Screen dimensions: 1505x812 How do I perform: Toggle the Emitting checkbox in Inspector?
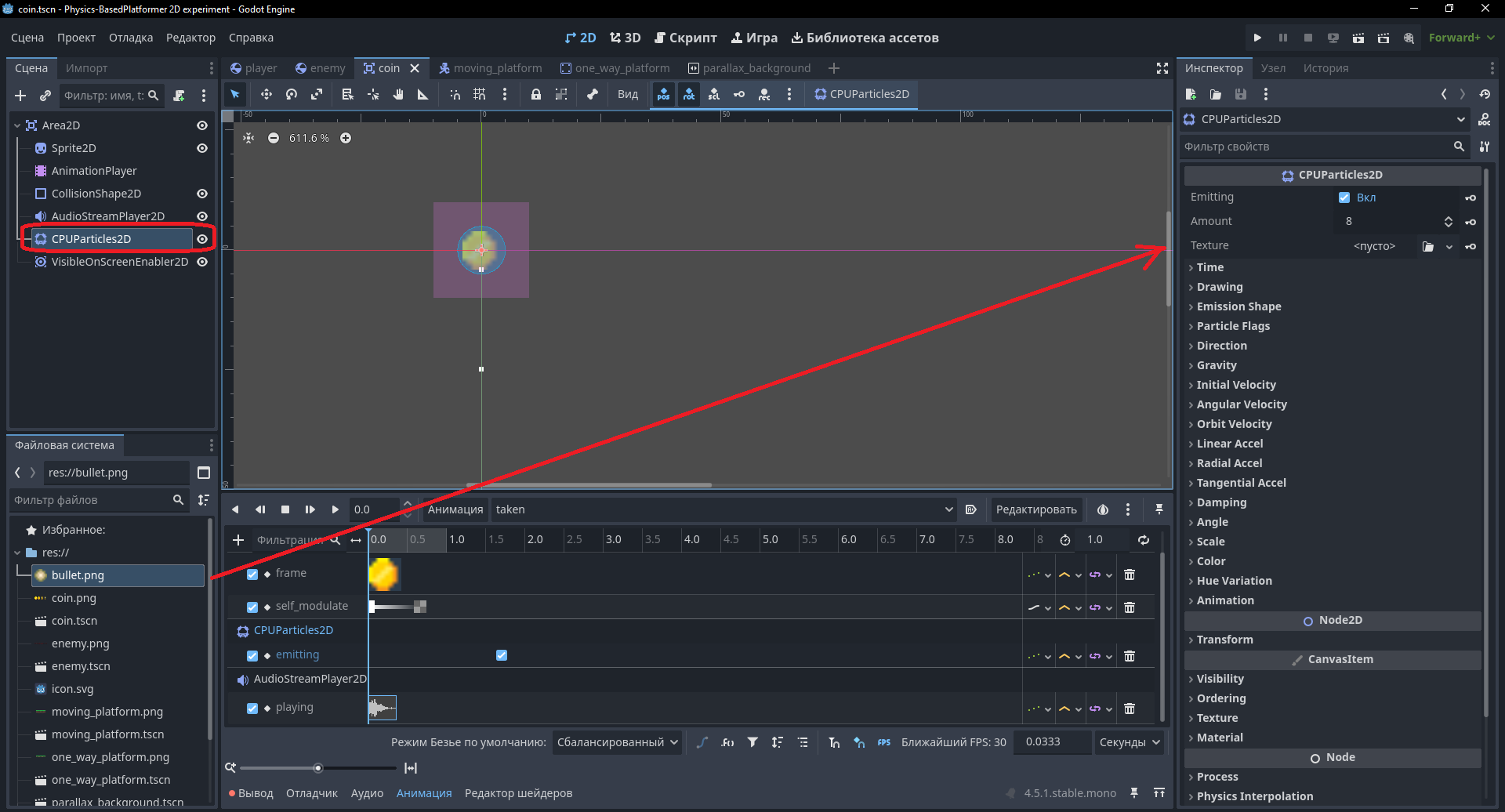tap(1344, 198)
